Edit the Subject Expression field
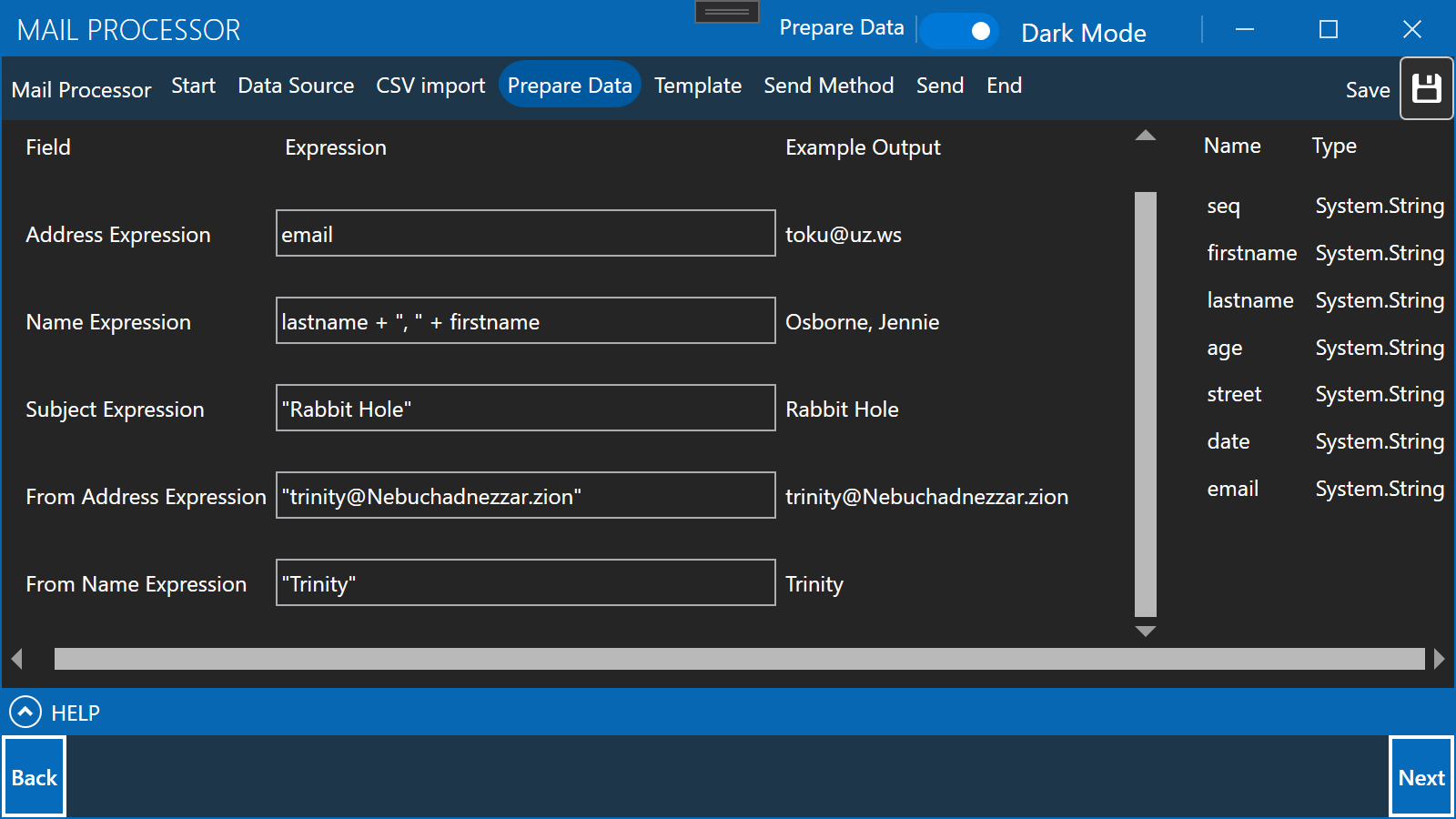This screenshot has width=1456, height=819. click(x=524, y=408)
